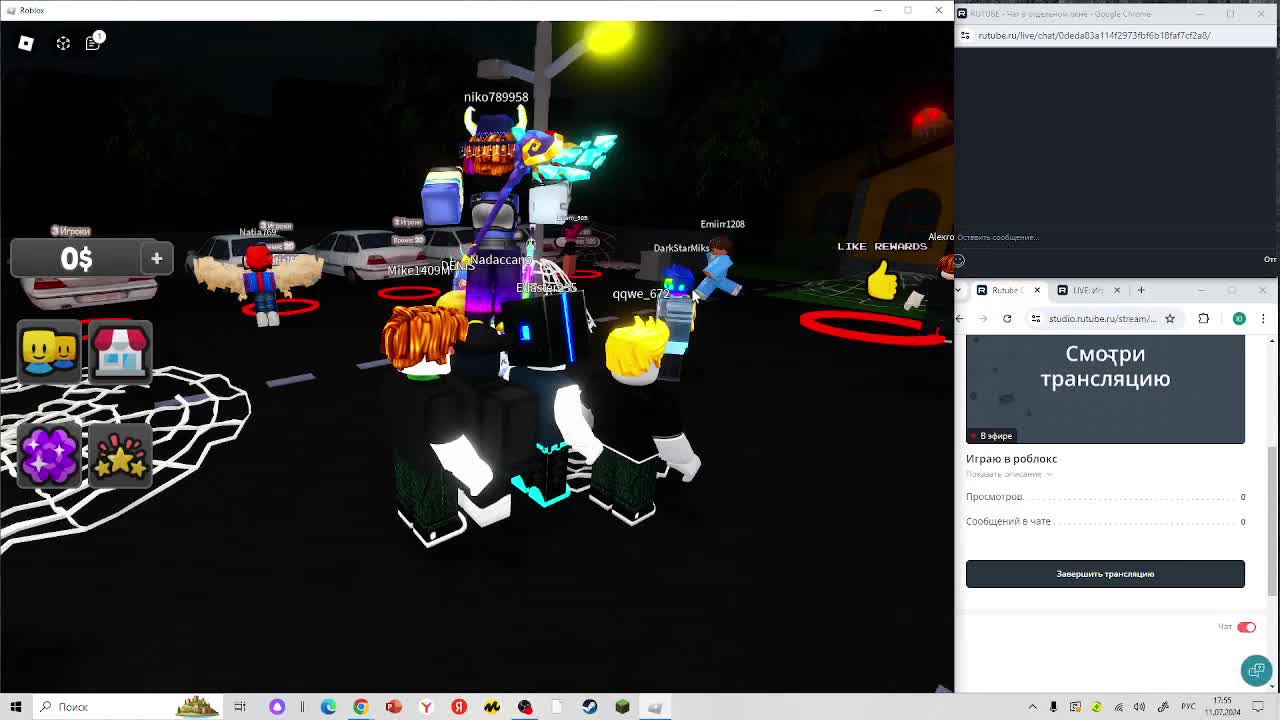Select player qqwe_672 name tag
Image resolution: width=1280 pixels, height=720 pixels.
click(x=641, y=294)
